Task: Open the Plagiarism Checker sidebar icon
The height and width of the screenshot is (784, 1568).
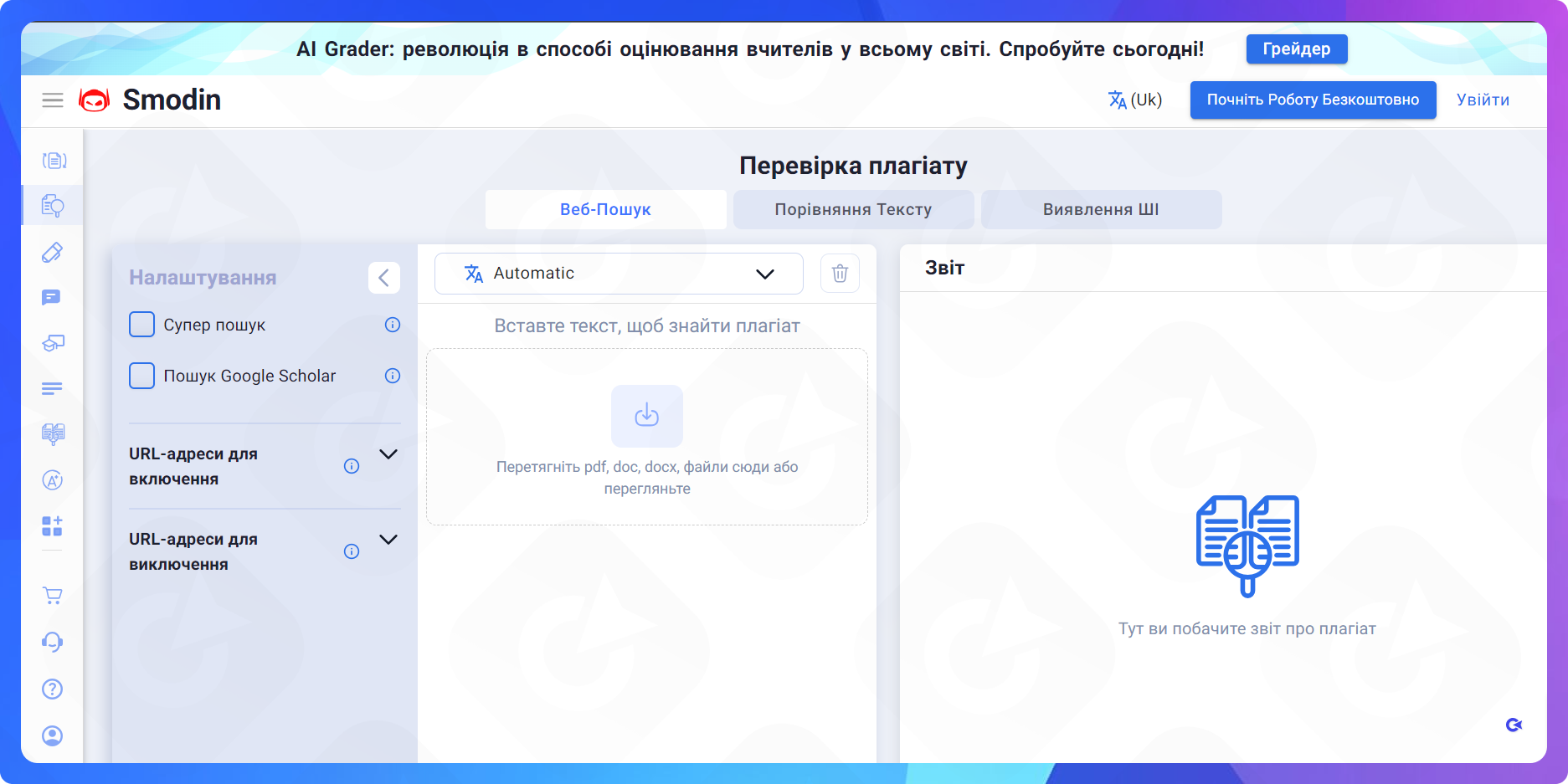Action: tap(52, 205)
